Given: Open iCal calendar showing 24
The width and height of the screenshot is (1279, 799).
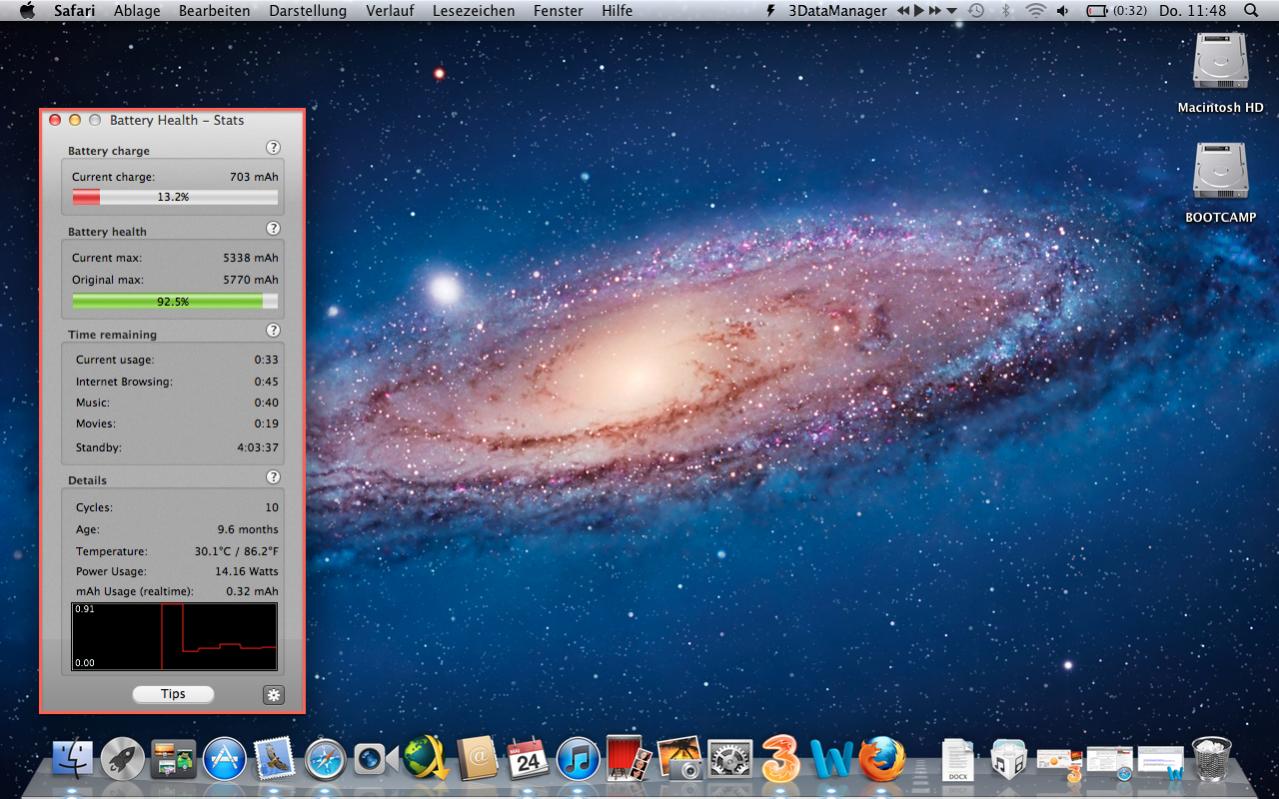Looking at the screenshot, I should [528, 760].
